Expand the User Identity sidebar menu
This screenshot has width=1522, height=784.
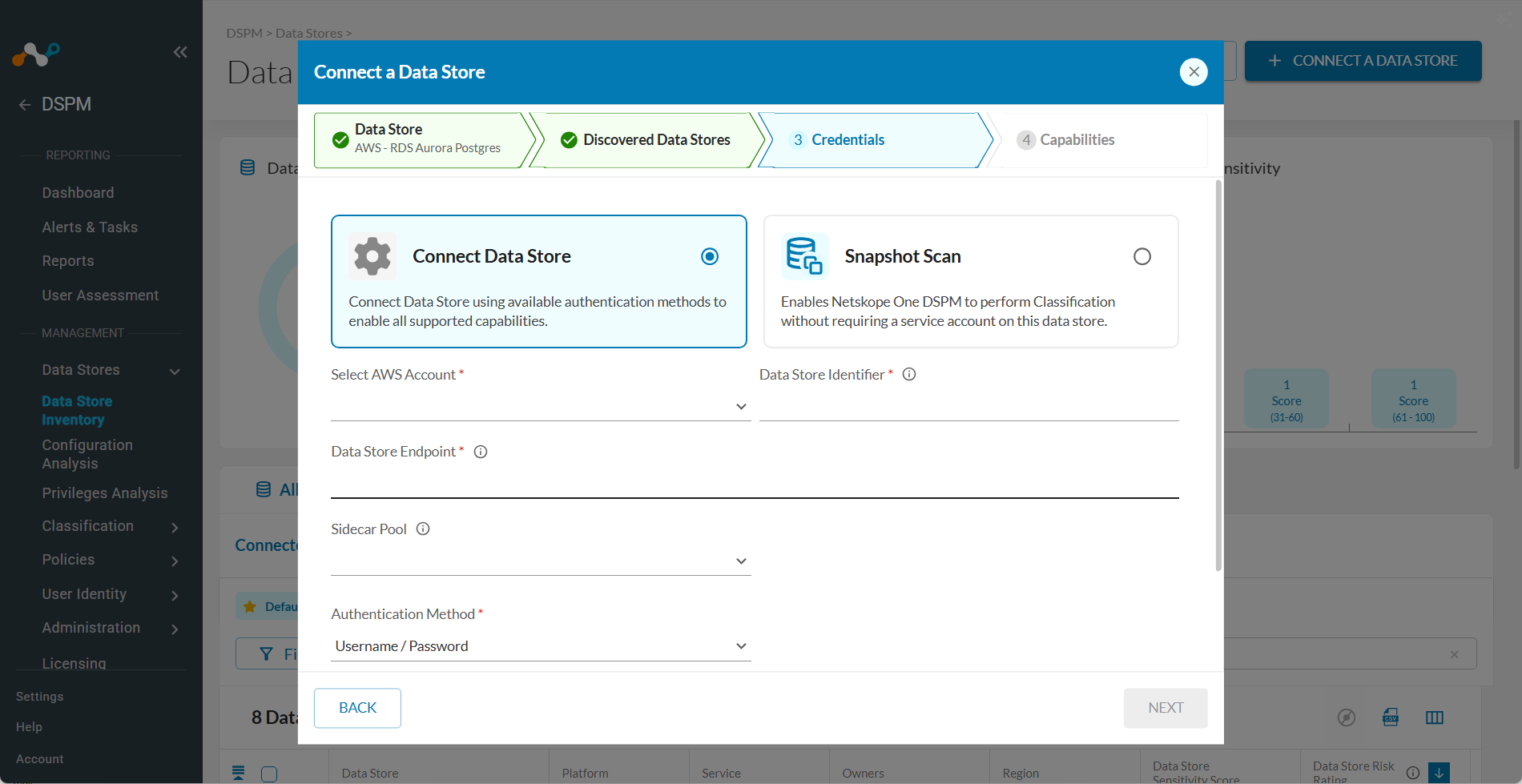pyautogui.click(x=175, y=595)
